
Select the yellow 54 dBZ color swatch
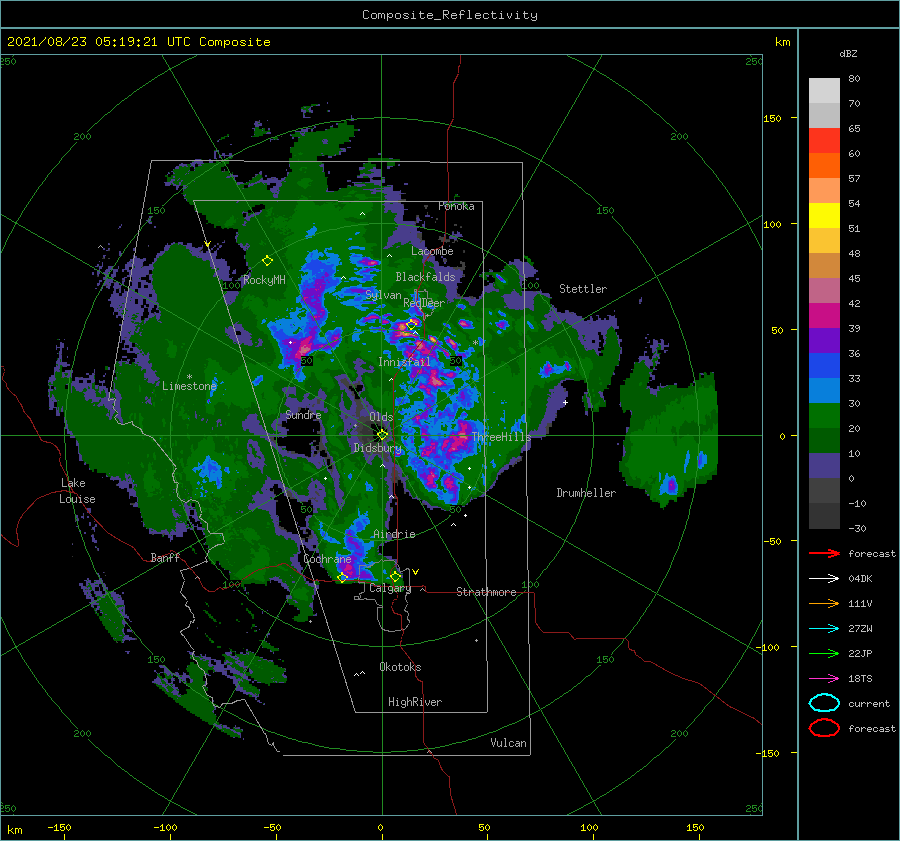point(824,216)
